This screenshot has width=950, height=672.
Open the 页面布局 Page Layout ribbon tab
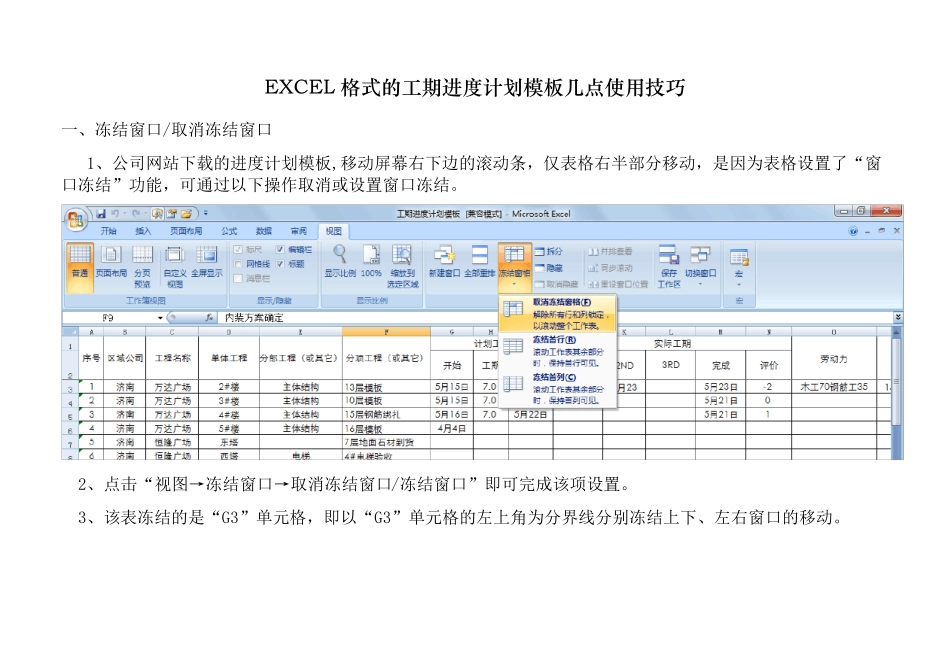(x=186, y=231)
